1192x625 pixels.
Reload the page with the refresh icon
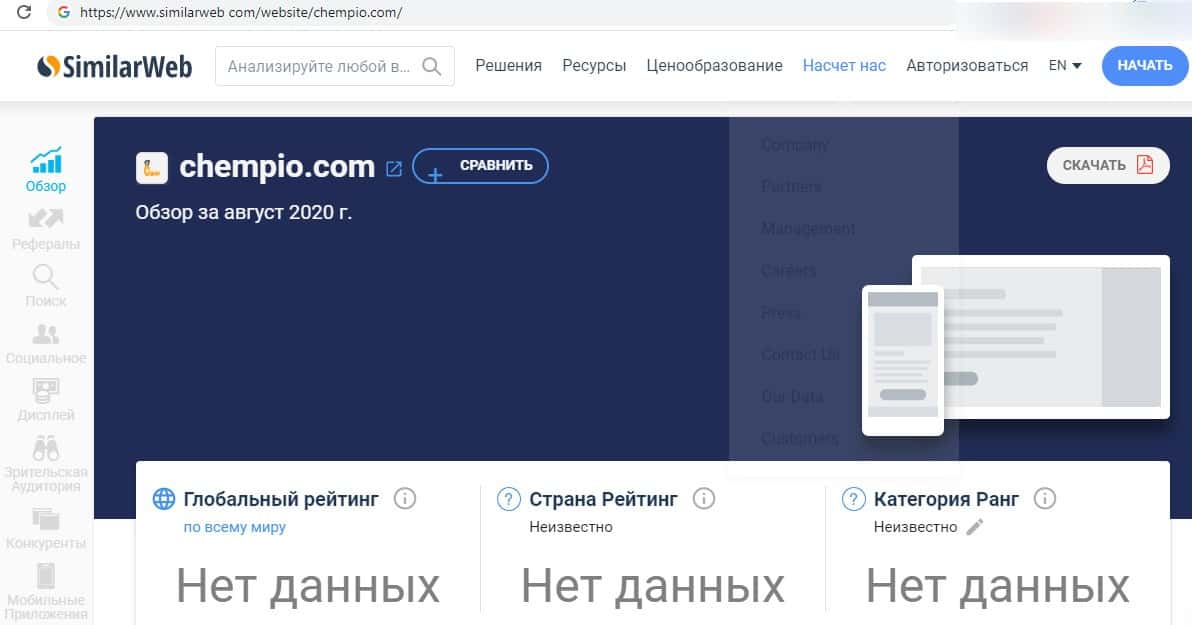pyautogui.click(x=24, y=12)
